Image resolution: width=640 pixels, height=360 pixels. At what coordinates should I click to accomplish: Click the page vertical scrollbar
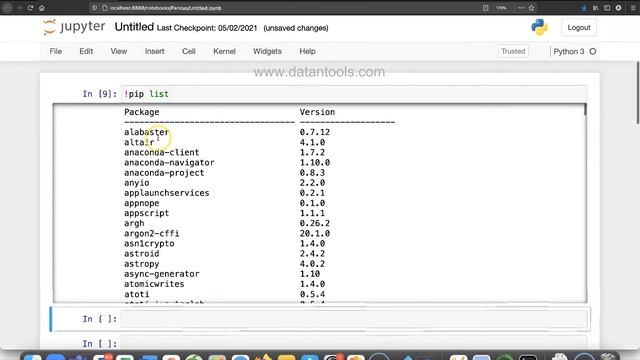(638, 92)
